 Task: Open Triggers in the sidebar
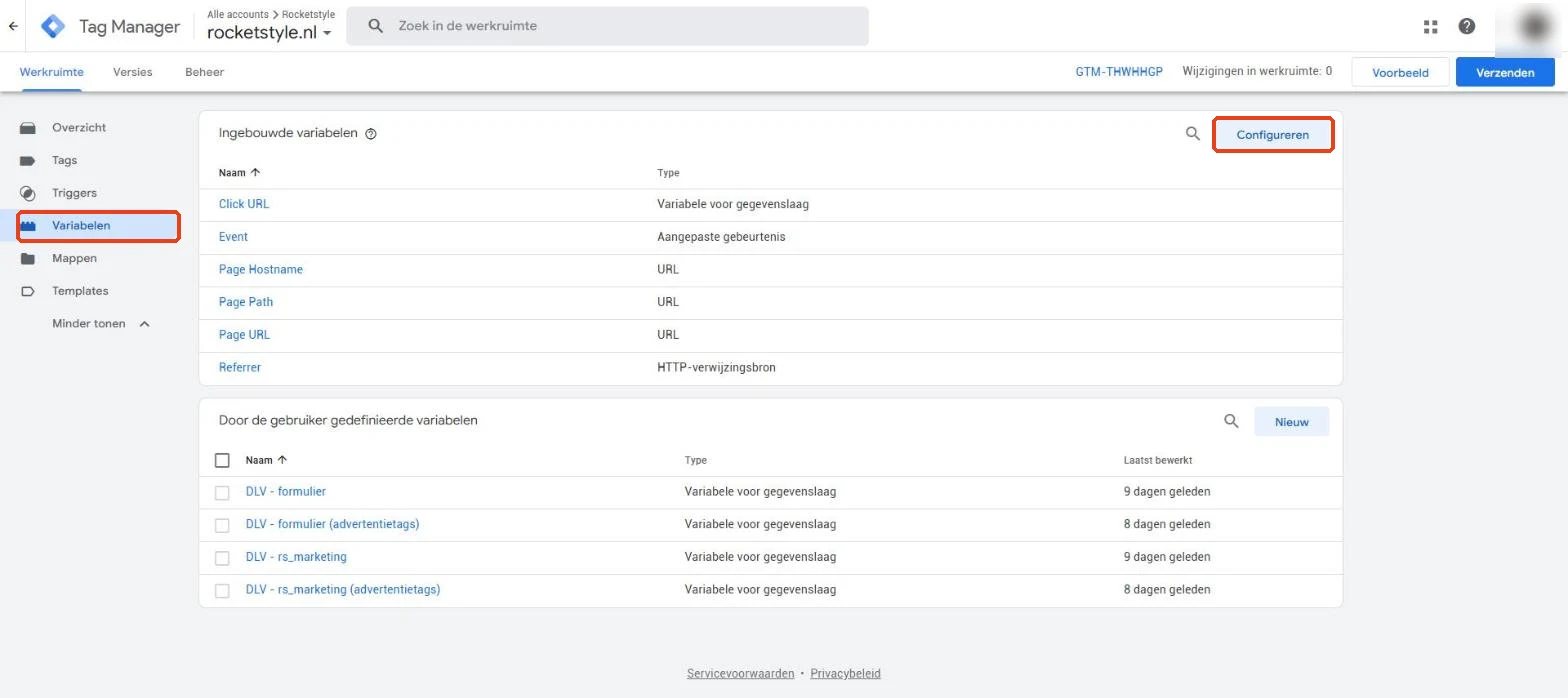74,193
